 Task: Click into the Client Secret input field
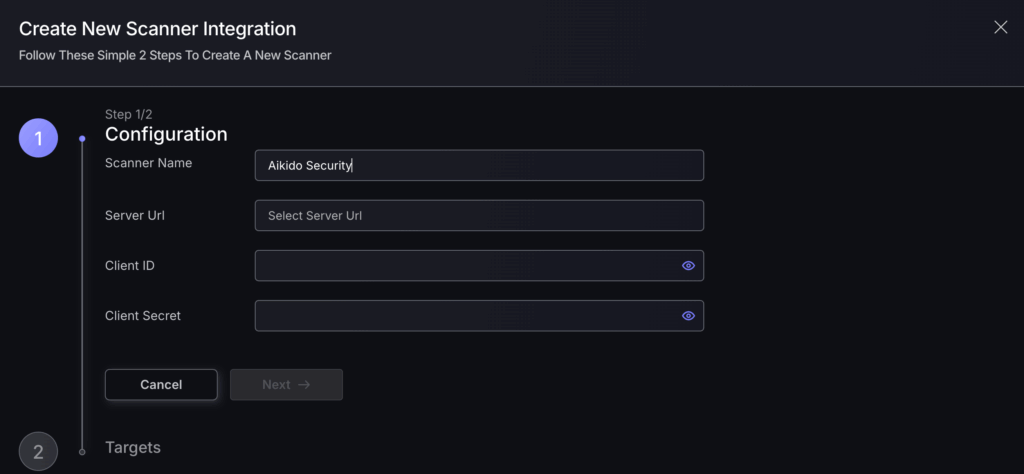[x=479, y=316]
